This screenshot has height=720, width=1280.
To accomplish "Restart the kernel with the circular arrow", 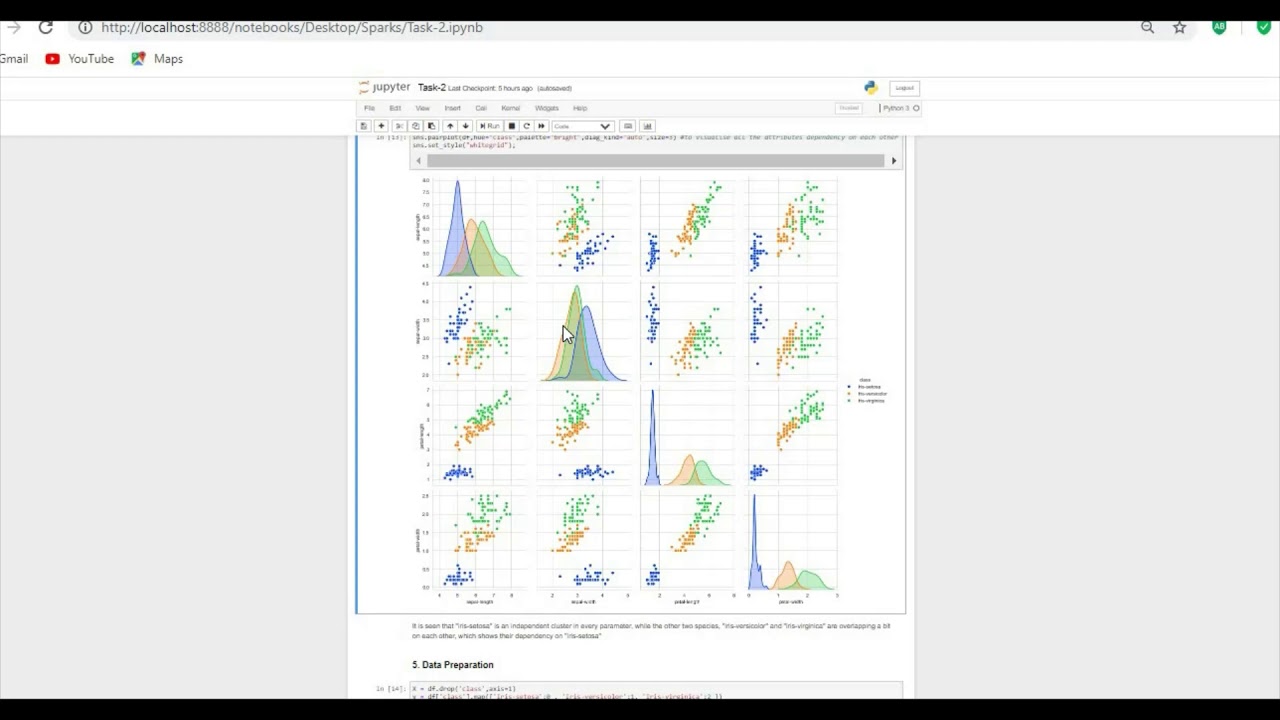I will click(x=526, y=126).
